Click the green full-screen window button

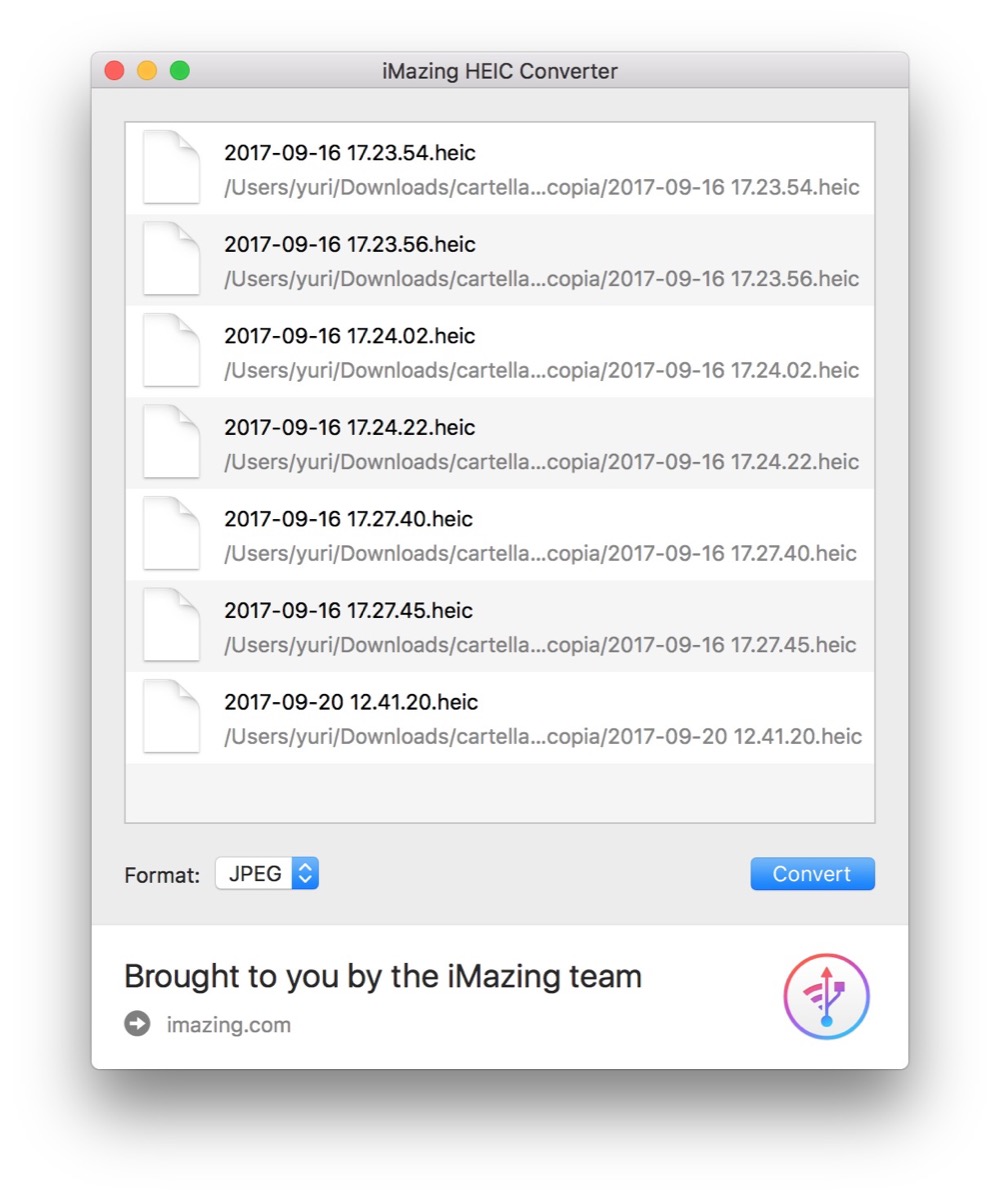(x=179, y=71)
